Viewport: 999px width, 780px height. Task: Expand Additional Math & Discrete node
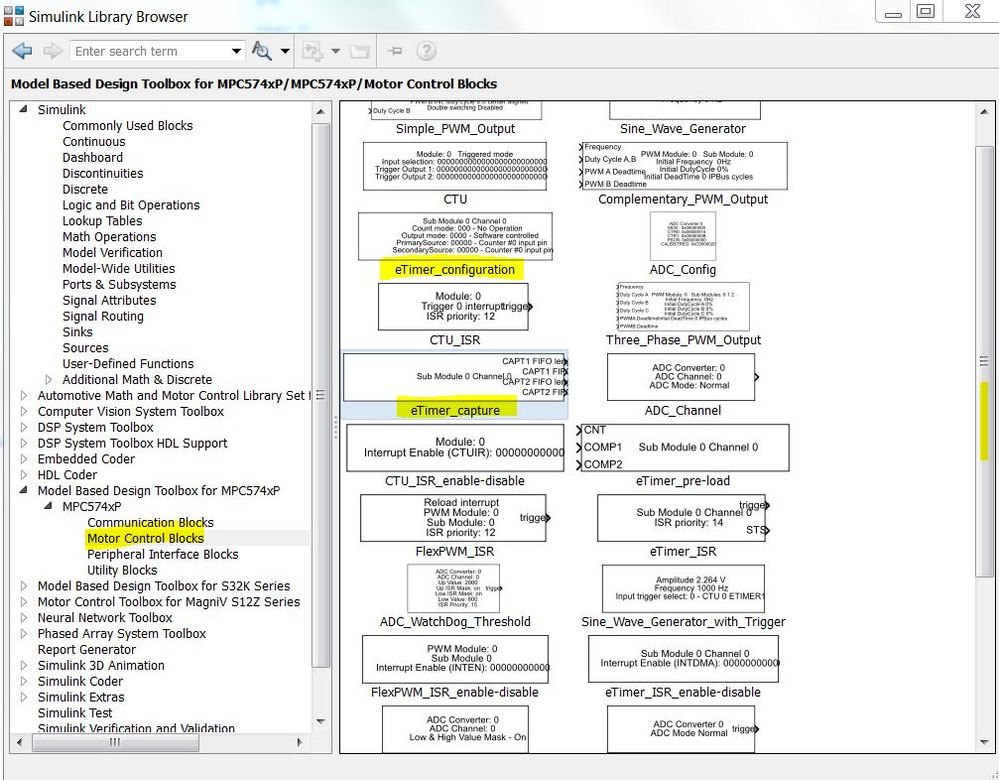click(x=48, y=380)
